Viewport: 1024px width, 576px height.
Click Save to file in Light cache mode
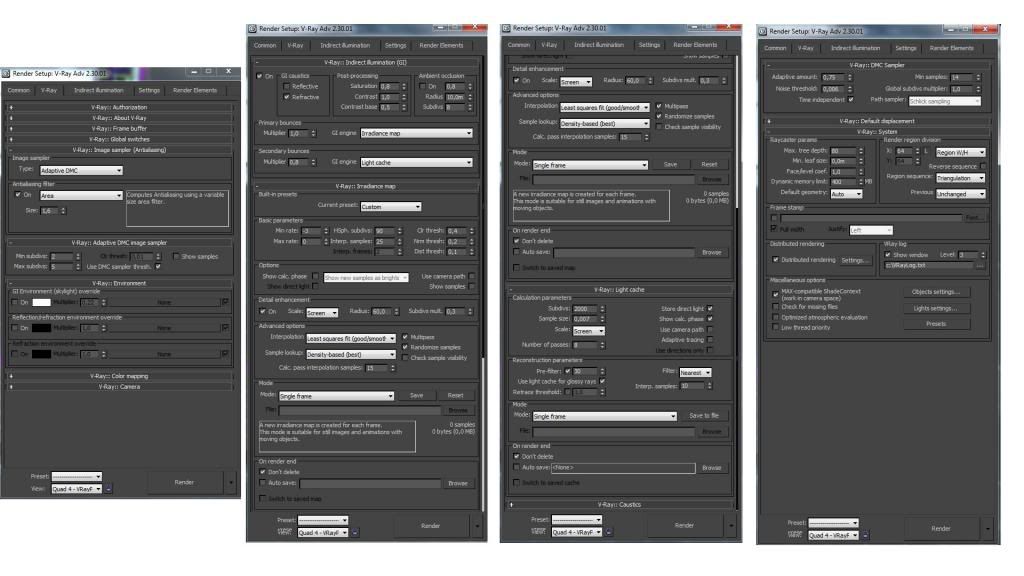coord(704,416)
